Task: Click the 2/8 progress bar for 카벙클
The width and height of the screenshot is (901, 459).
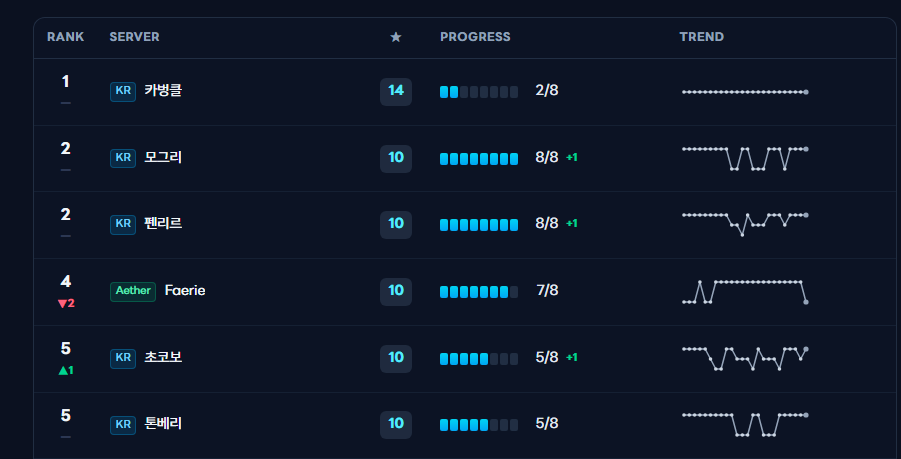Action: tap(479, 92)
